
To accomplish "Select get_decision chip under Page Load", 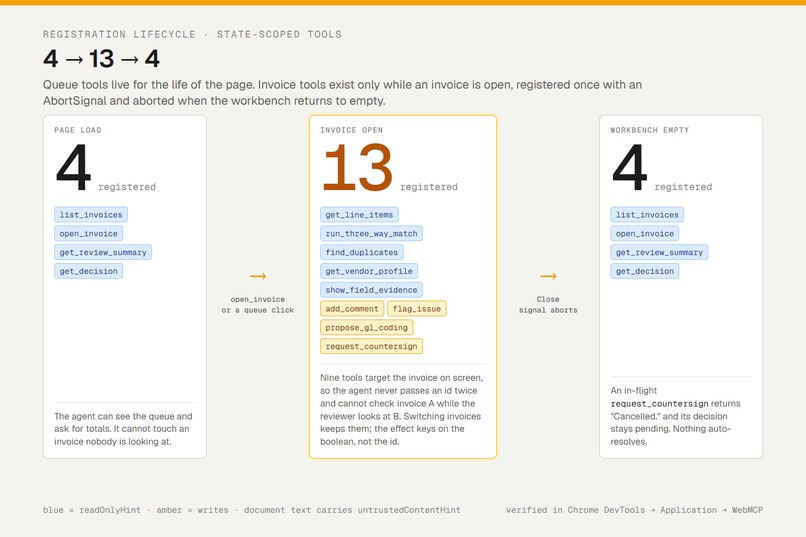I will coord(88,271).
